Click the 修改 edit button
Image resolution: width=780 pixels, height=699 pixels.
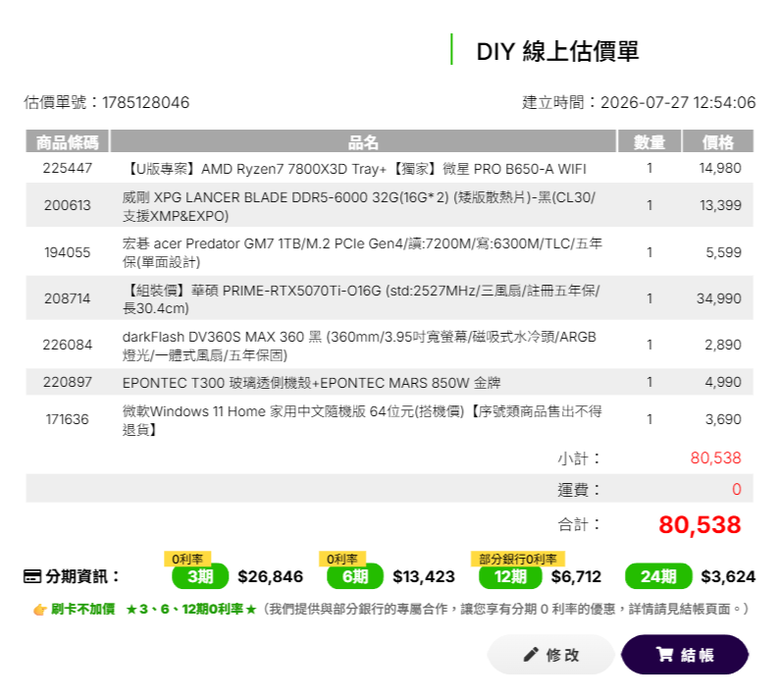pos(551,654)
